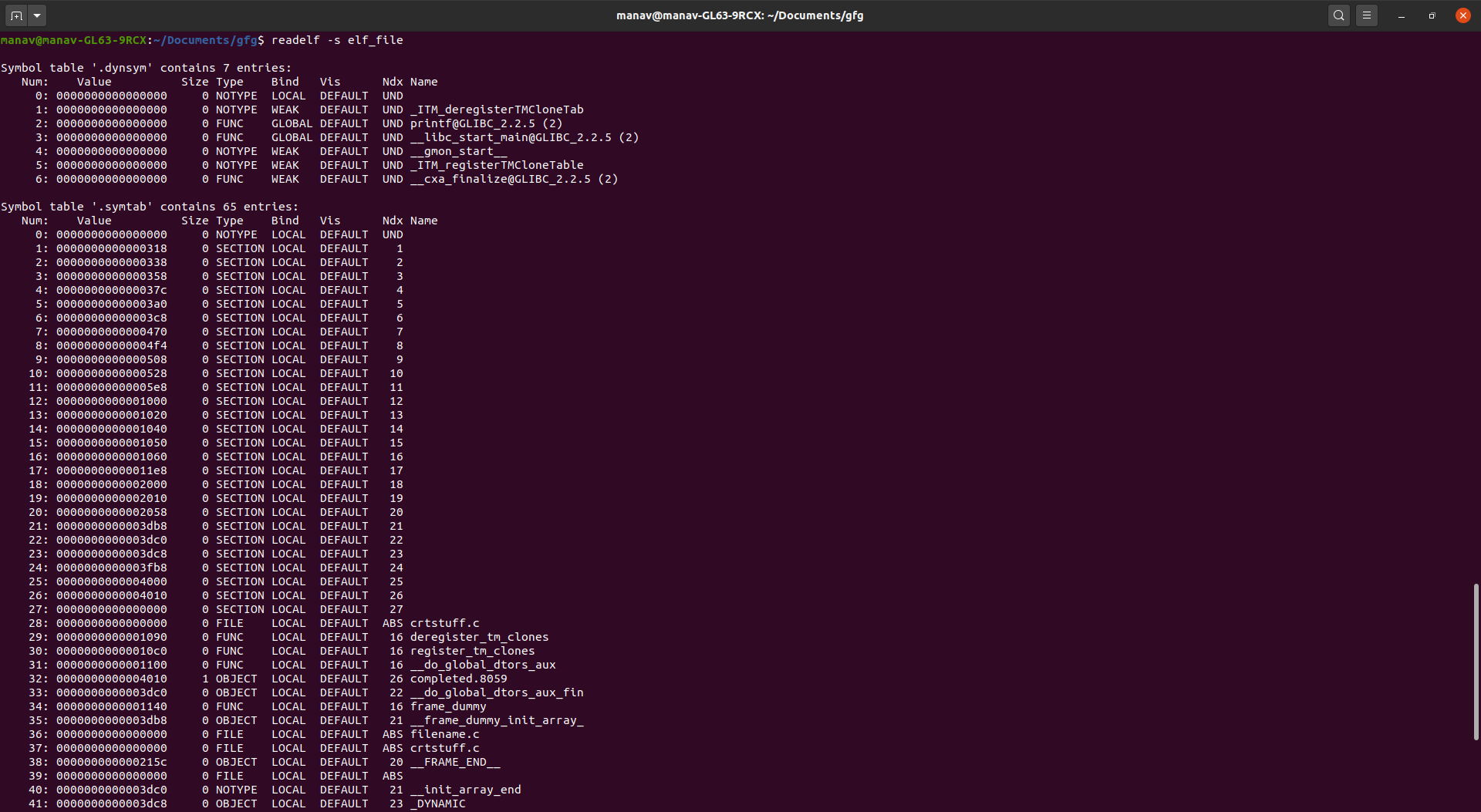Click the symbol printf@GLIBC_2.2.5 (2)
This screenshot has width=1481, height=812.
pyautogui.click(x=486, y=123)
